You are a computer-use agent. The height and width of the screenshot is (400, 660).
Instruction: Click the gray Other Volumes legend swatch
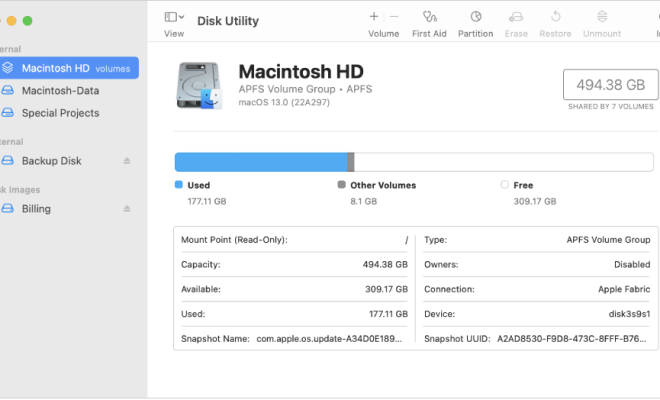341,184
